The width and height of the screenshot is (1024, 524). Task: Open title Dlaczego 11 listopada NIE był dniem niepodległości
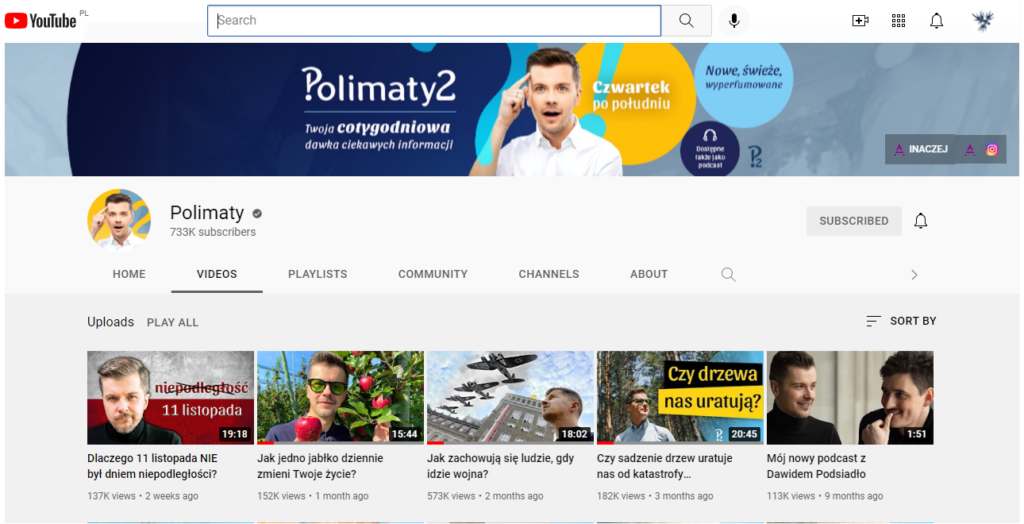pyautogui.click(x=153, y=467)
